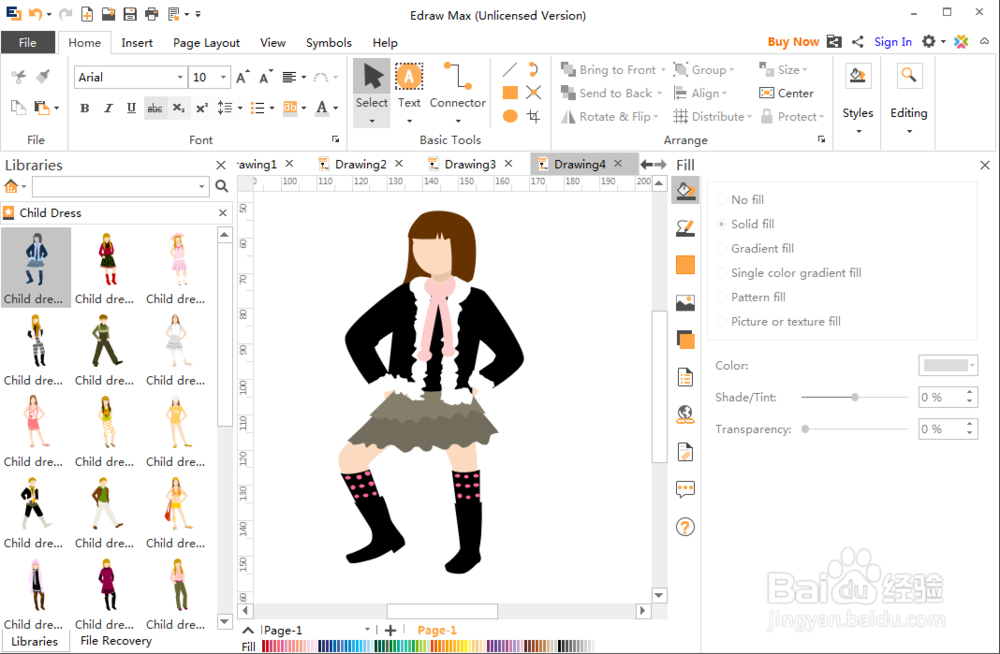Choose the Gradient fill option

click(723, 249)
